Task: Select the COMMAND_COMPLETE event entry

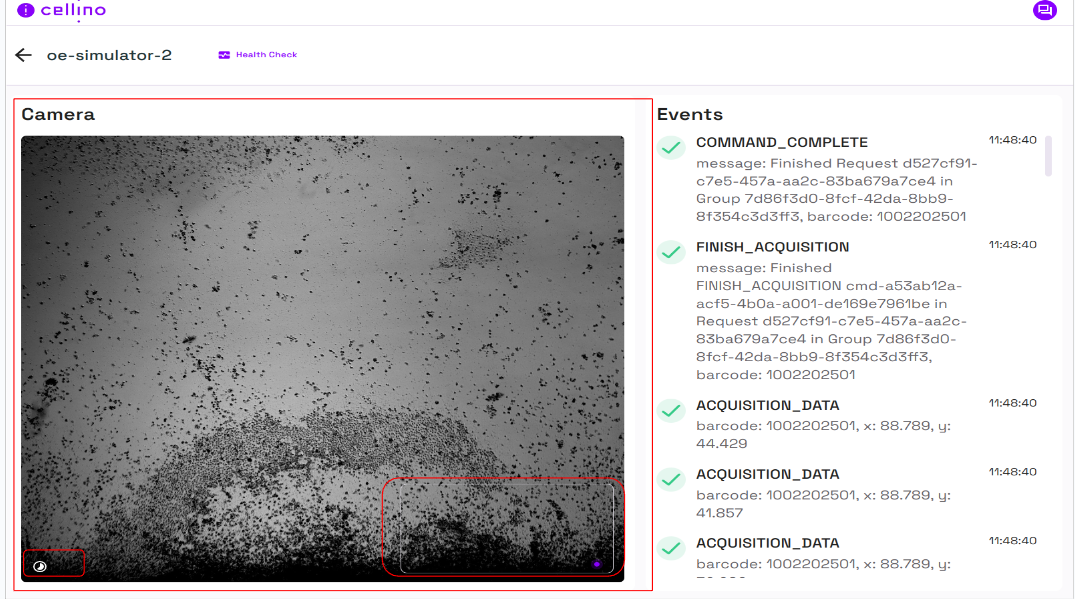Action: tap(781, 142)
